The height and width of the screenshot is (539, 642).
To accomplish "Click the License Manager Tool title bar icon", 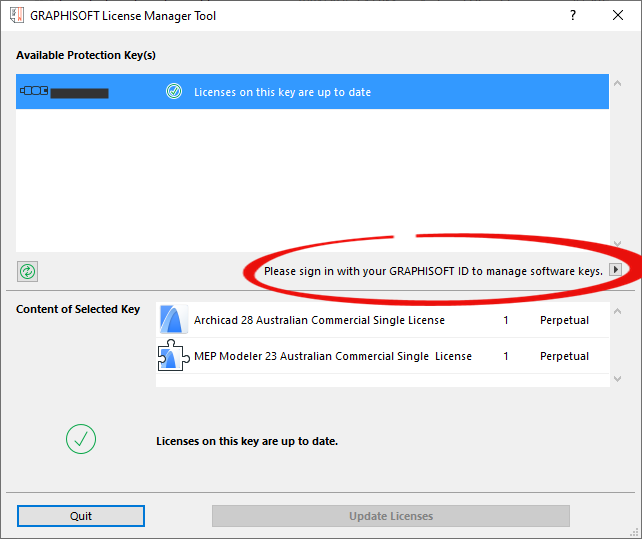I will pos(17,16).
